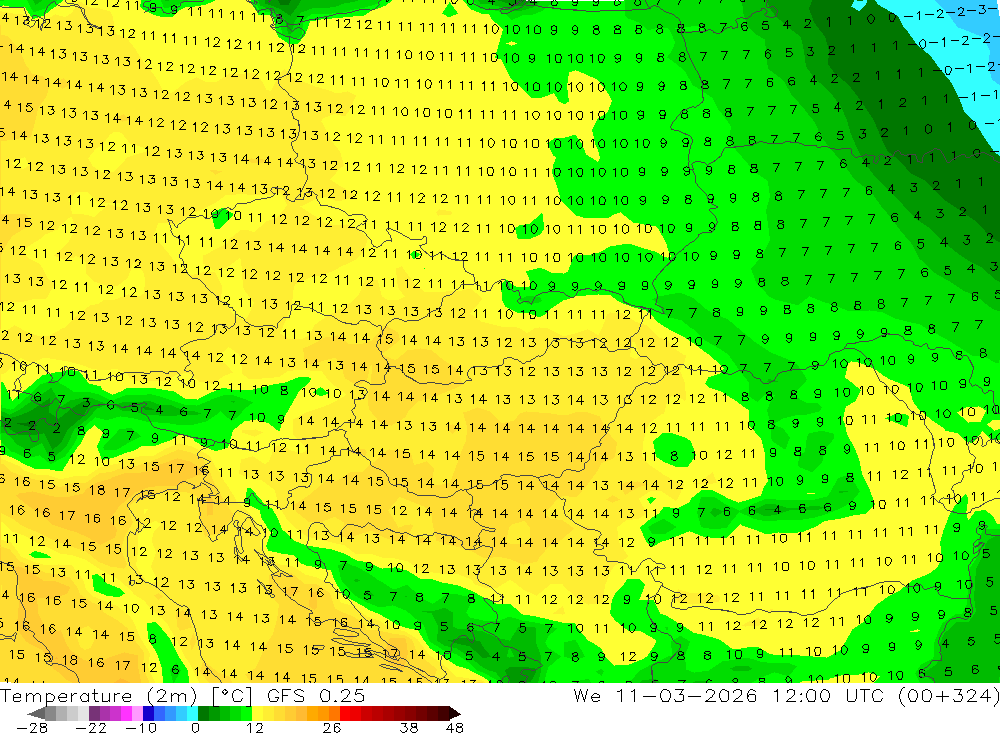This screenshot has width=1000, height=733.
Task: Click the legend value '38'
Action: 409,728
